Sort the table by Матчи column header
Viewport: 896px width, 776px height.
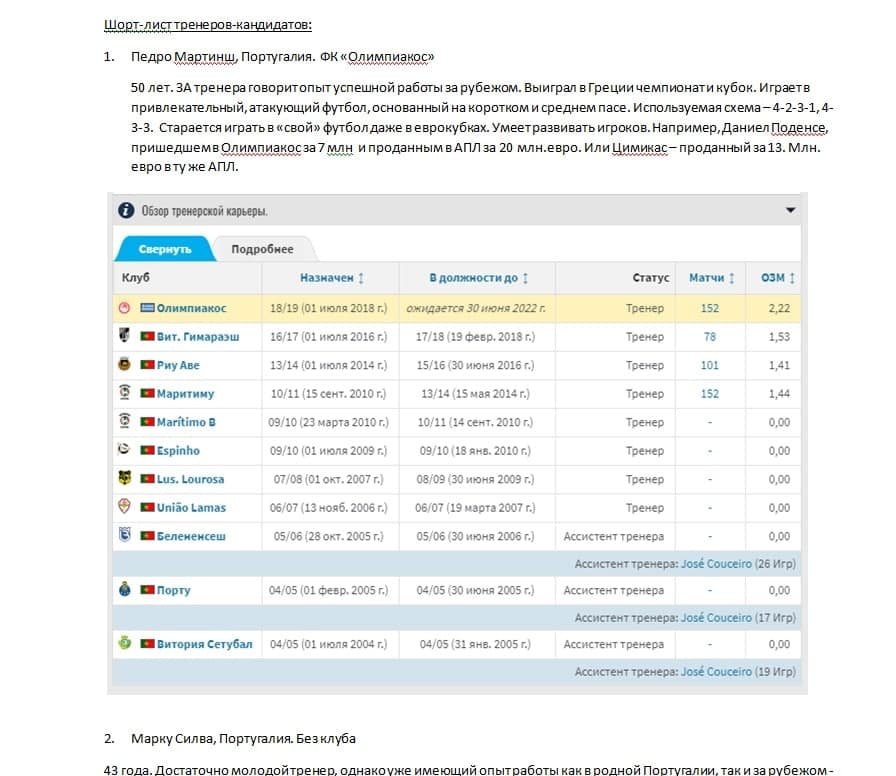(712, 278)
